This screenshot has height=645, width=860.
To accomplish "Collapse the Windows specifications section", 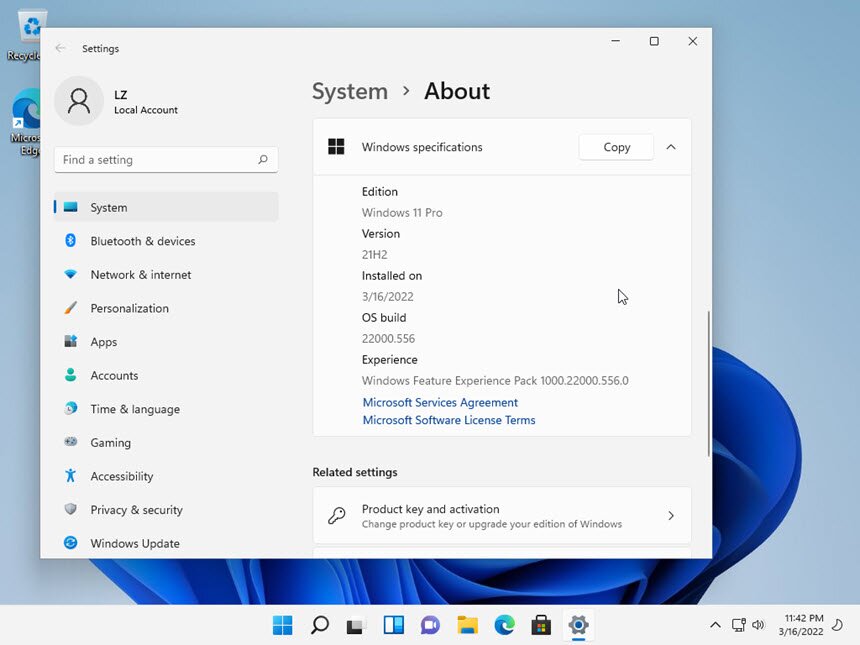I will click(x=671, y=147).
